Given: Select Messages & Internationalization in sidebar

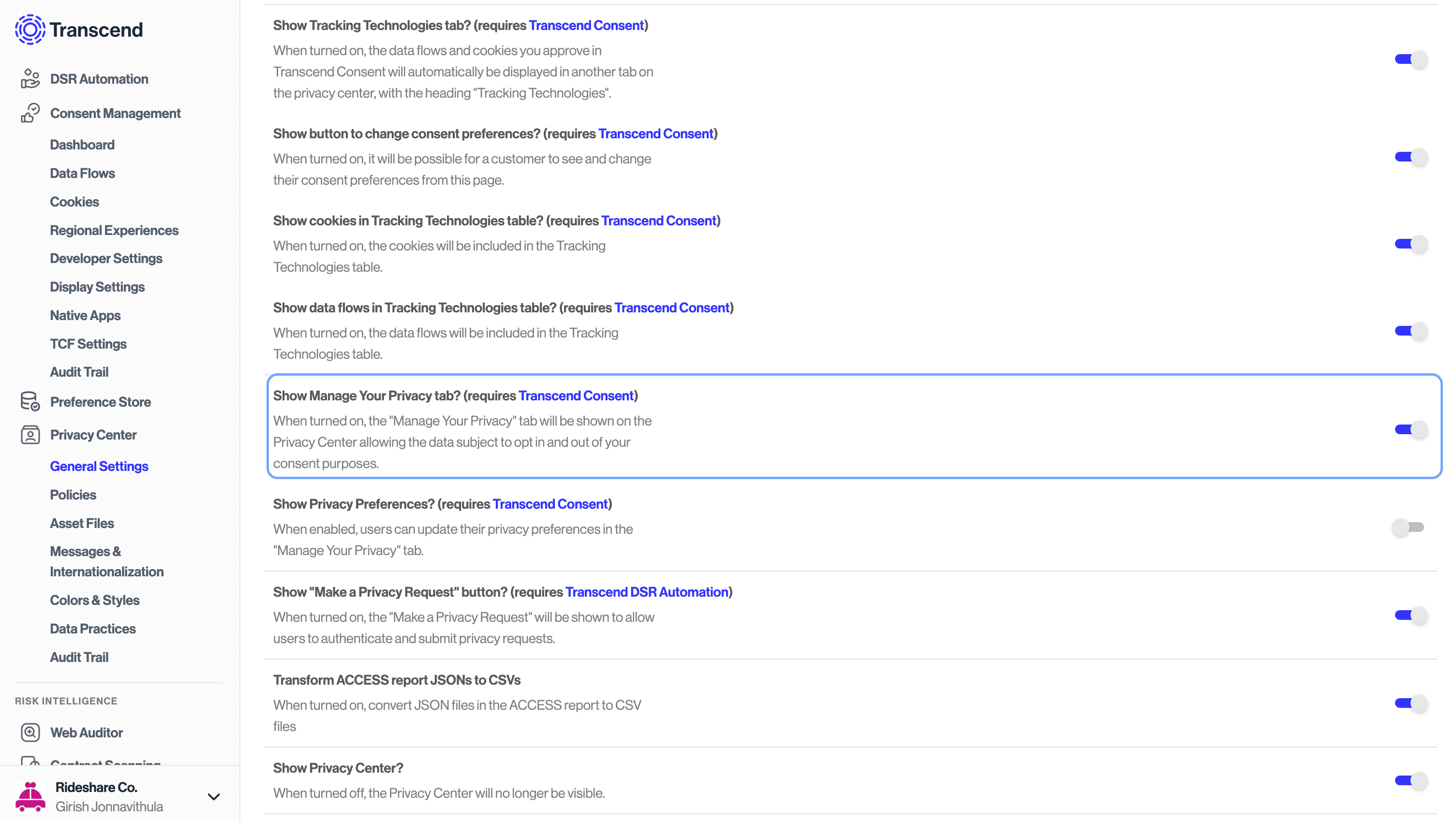Looking at the screenshot, I should click(x=106, y=561).
